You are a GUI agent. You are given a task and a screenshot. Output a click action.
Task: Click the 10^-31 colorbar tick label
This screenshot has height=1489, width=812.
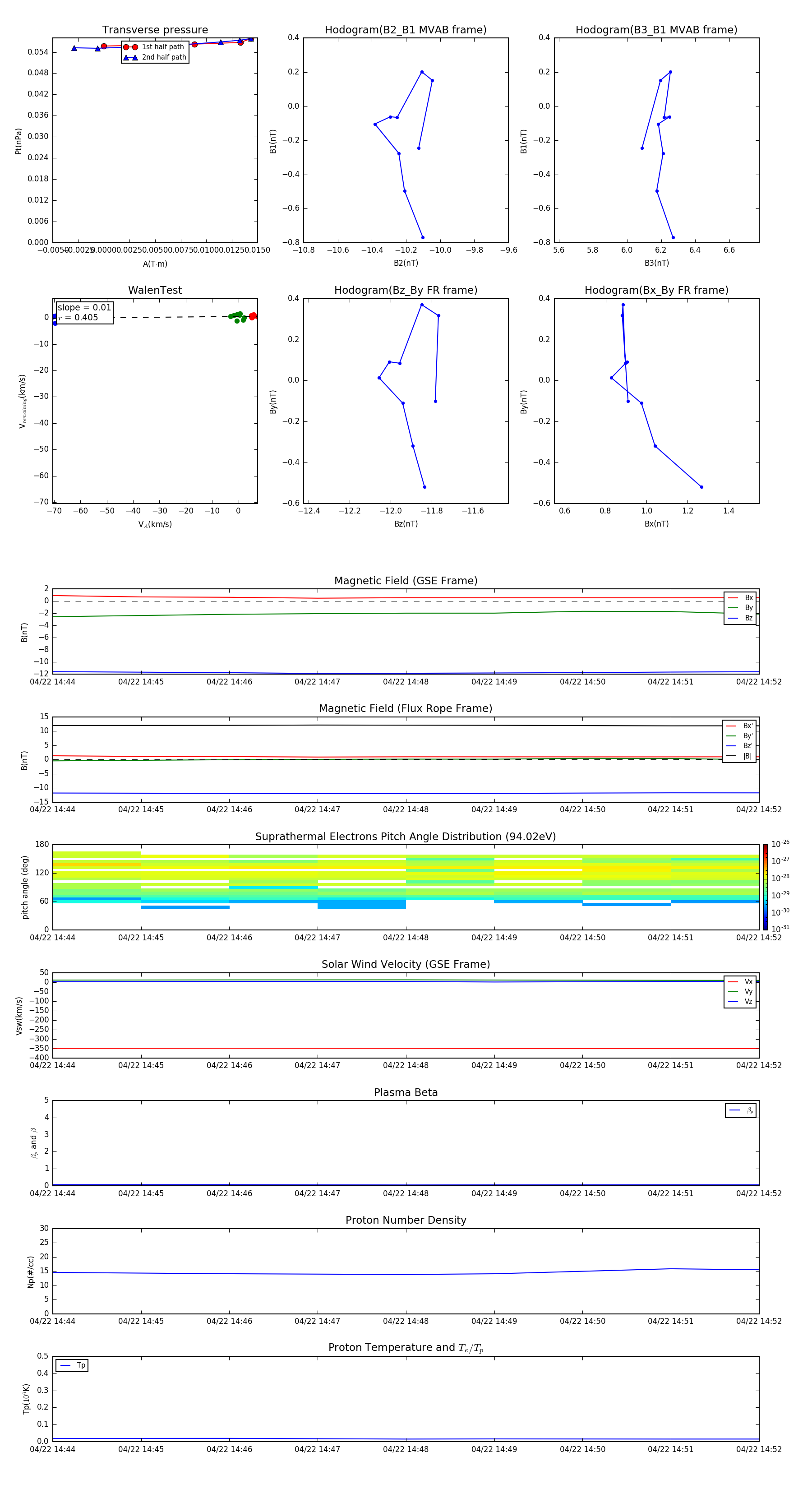pyautogui.click(x=780, y=929)
